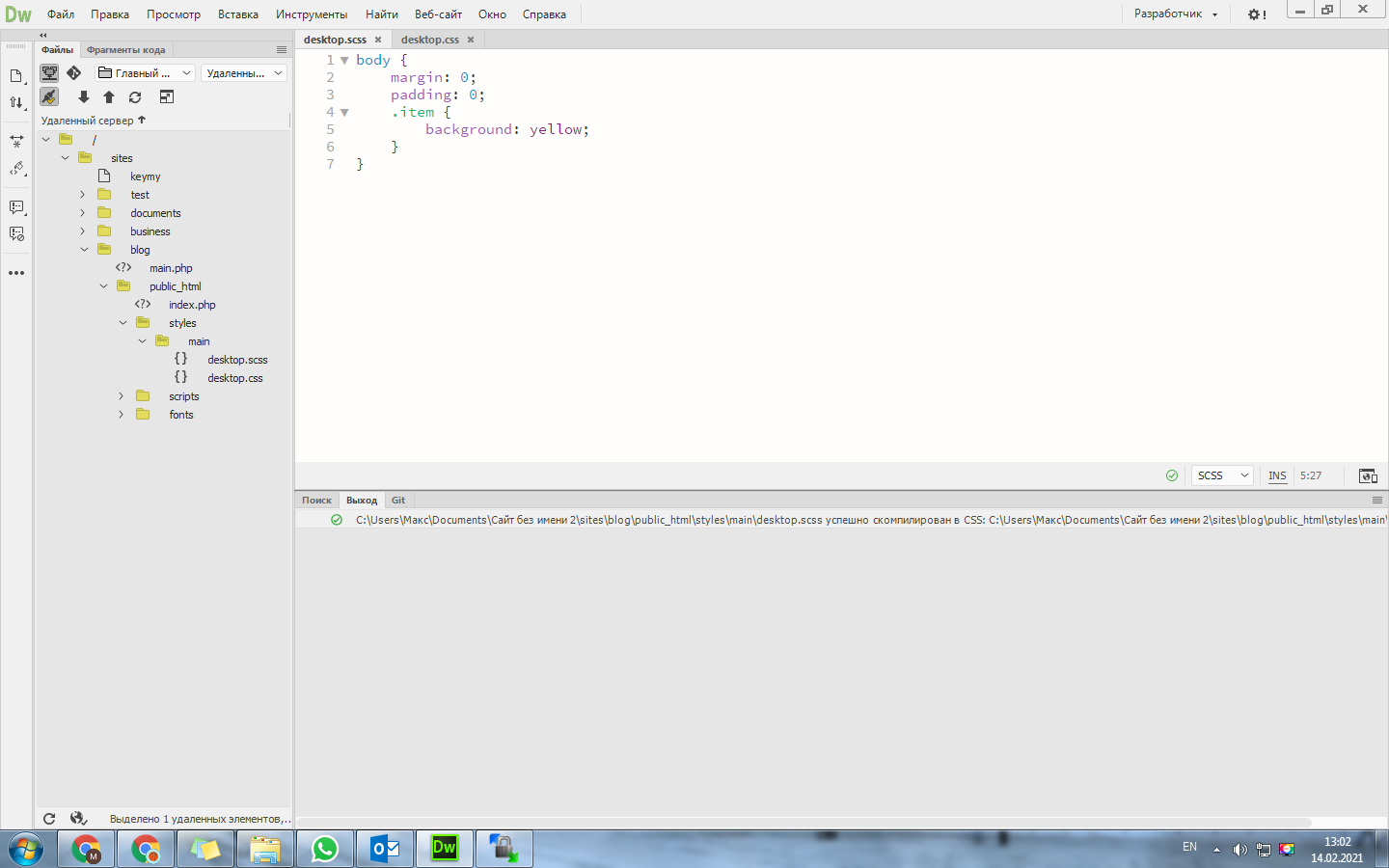
Task: Open the Разработчик workspace dropdown
Action: coord(1176,14)
